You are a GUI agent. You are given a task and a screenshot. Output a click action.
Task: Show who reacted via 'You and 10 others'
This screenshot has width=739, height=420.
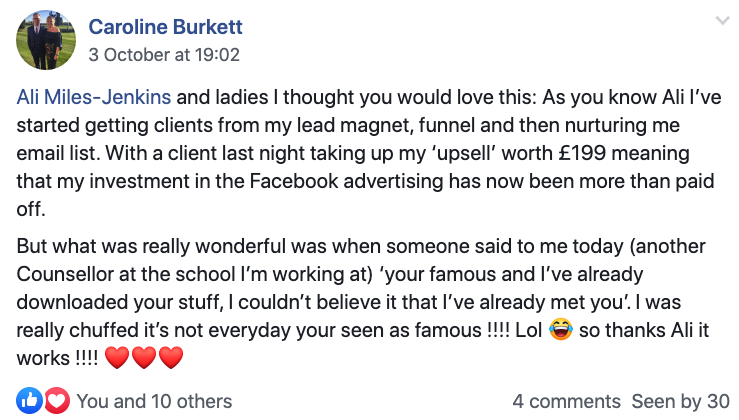(154, 401)
